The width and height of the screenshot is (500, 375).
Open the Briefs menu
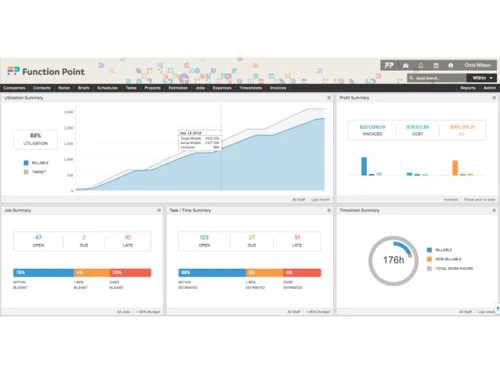click(x=84, y=88)
